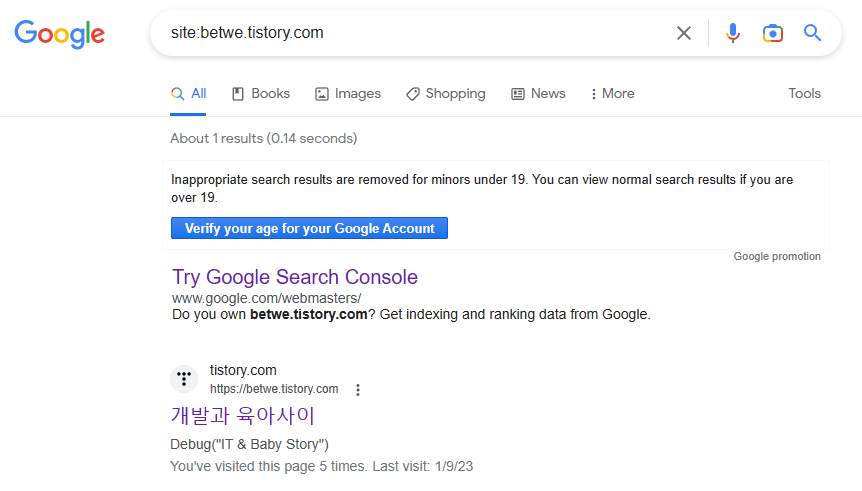Select the All tab
862x491 pixels.
point(188,93)
